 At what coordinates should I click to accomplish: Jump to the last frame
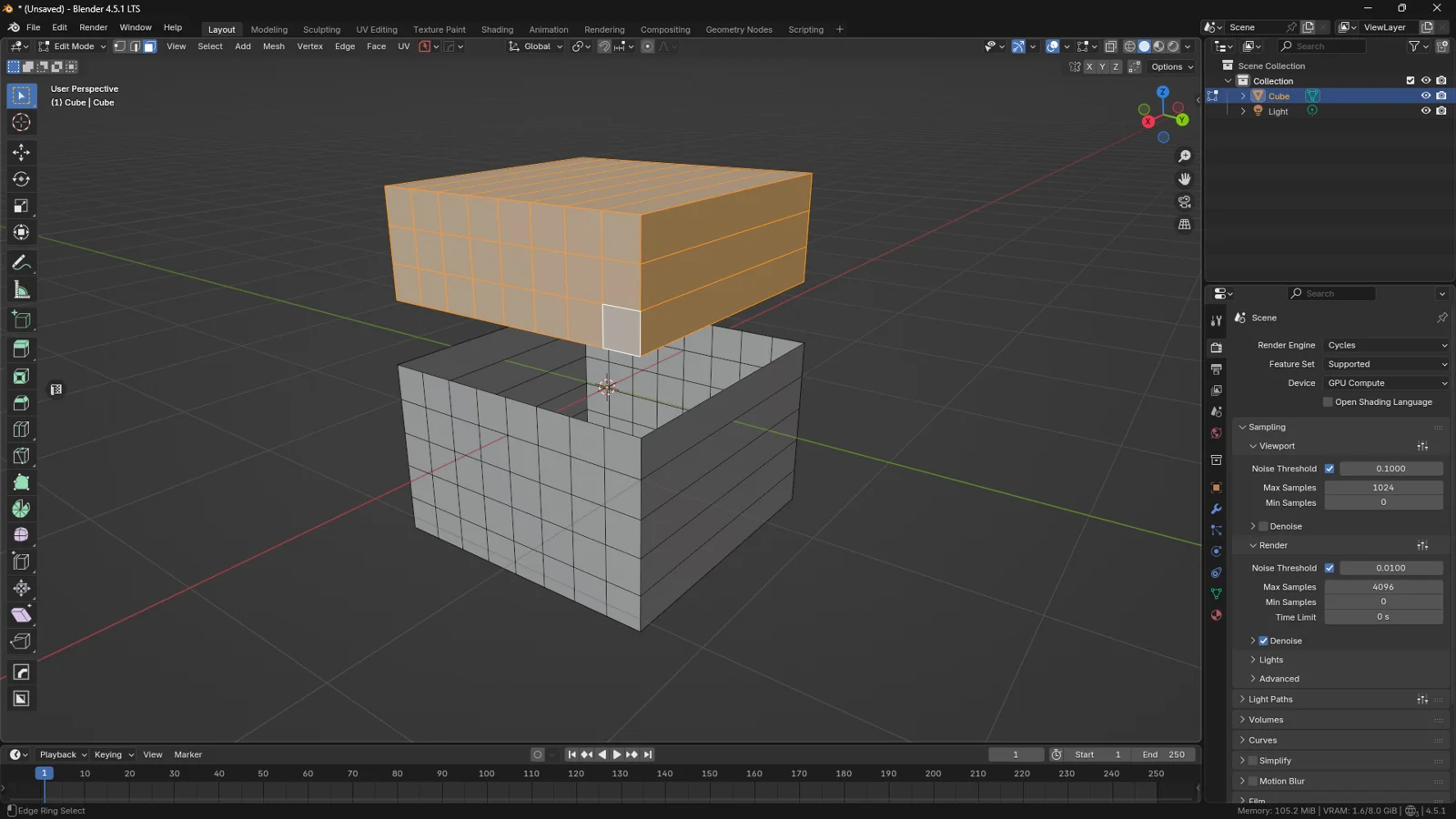(x=648, y=754)
